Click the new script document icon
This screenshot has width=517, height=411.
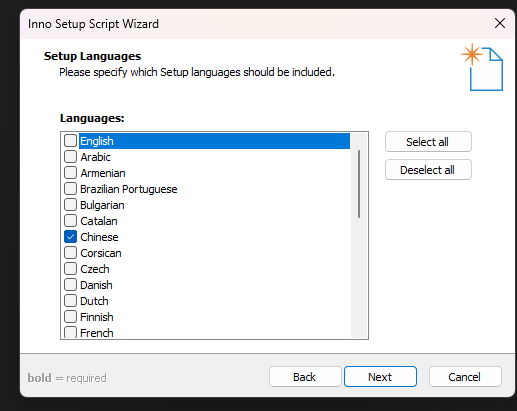coord(482,67)
